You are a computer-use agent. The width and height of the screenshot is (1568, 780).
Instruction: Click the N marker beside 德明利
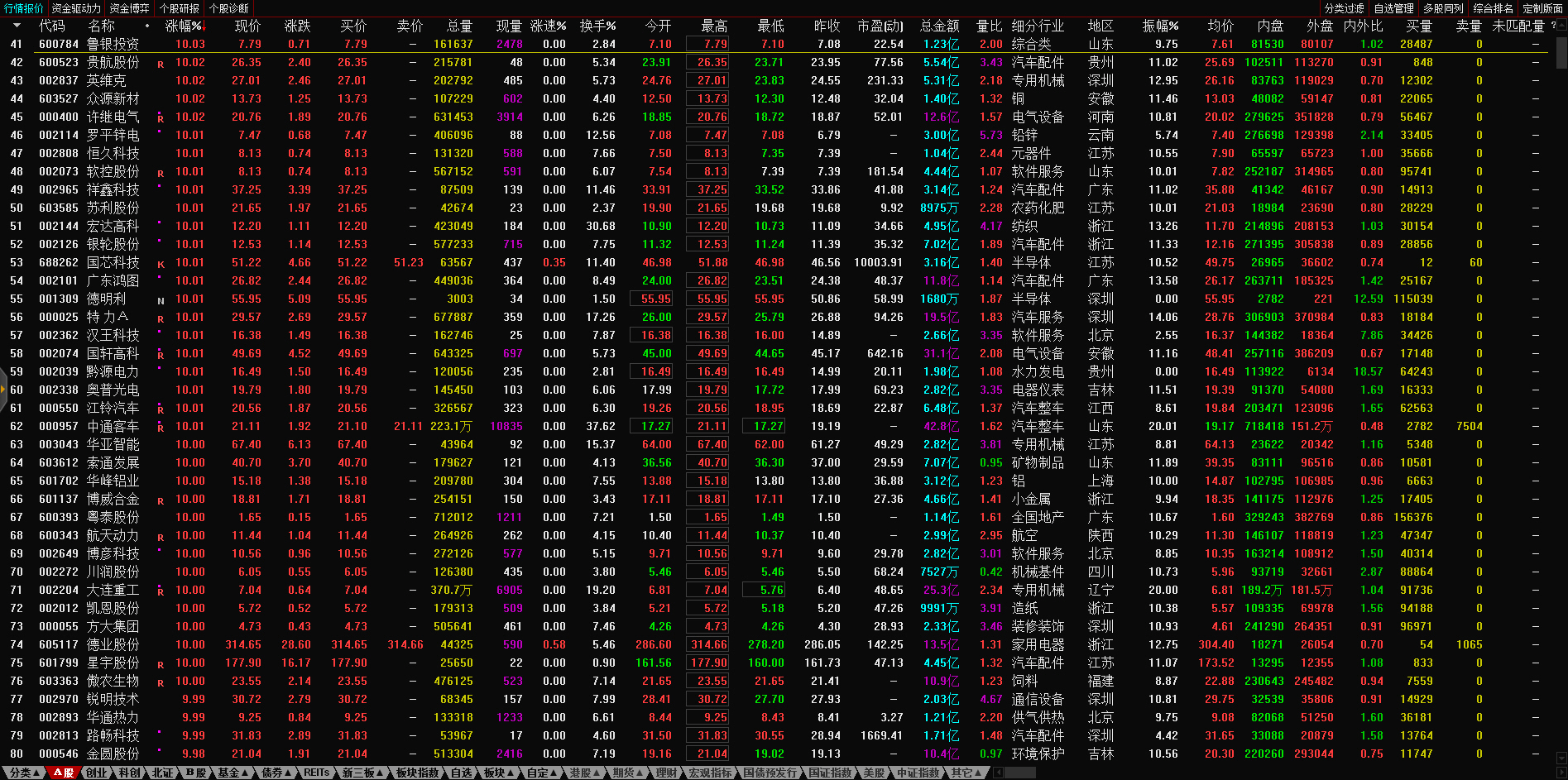point(161,300)
